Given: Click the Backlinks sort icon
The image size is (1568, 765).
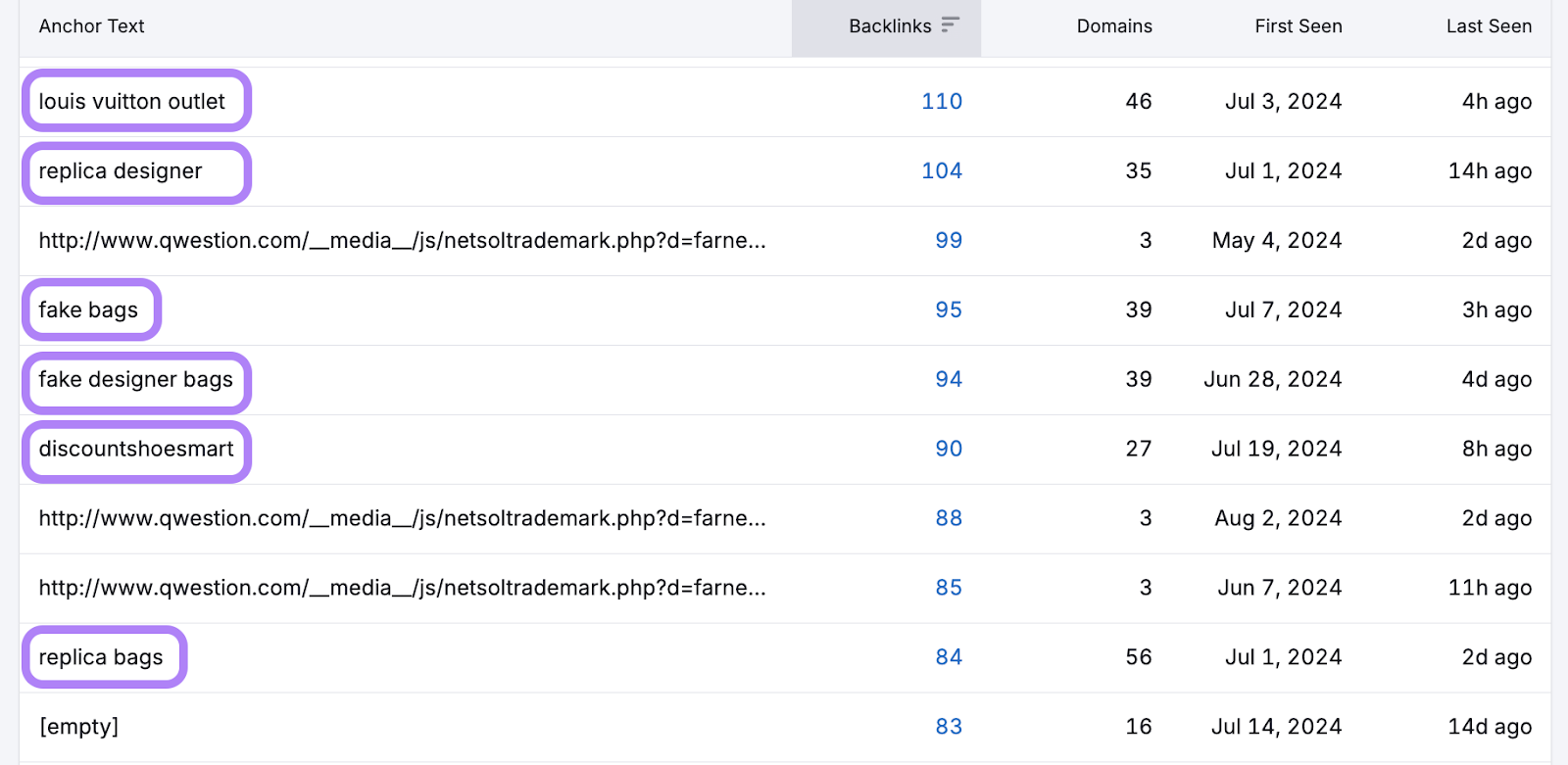Looking at the screenshot, I should coord(950,25).
